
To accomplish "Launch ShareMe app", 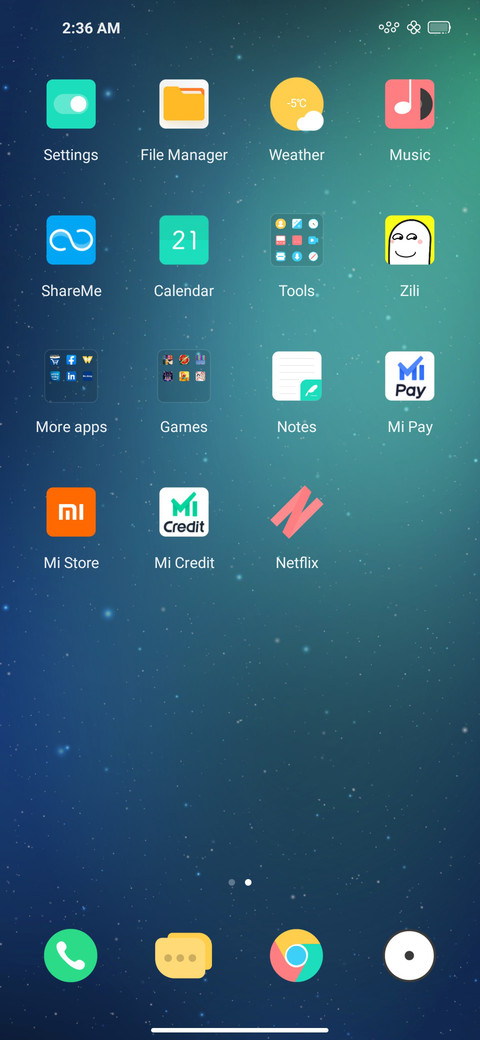I will (x=71, y=240).
